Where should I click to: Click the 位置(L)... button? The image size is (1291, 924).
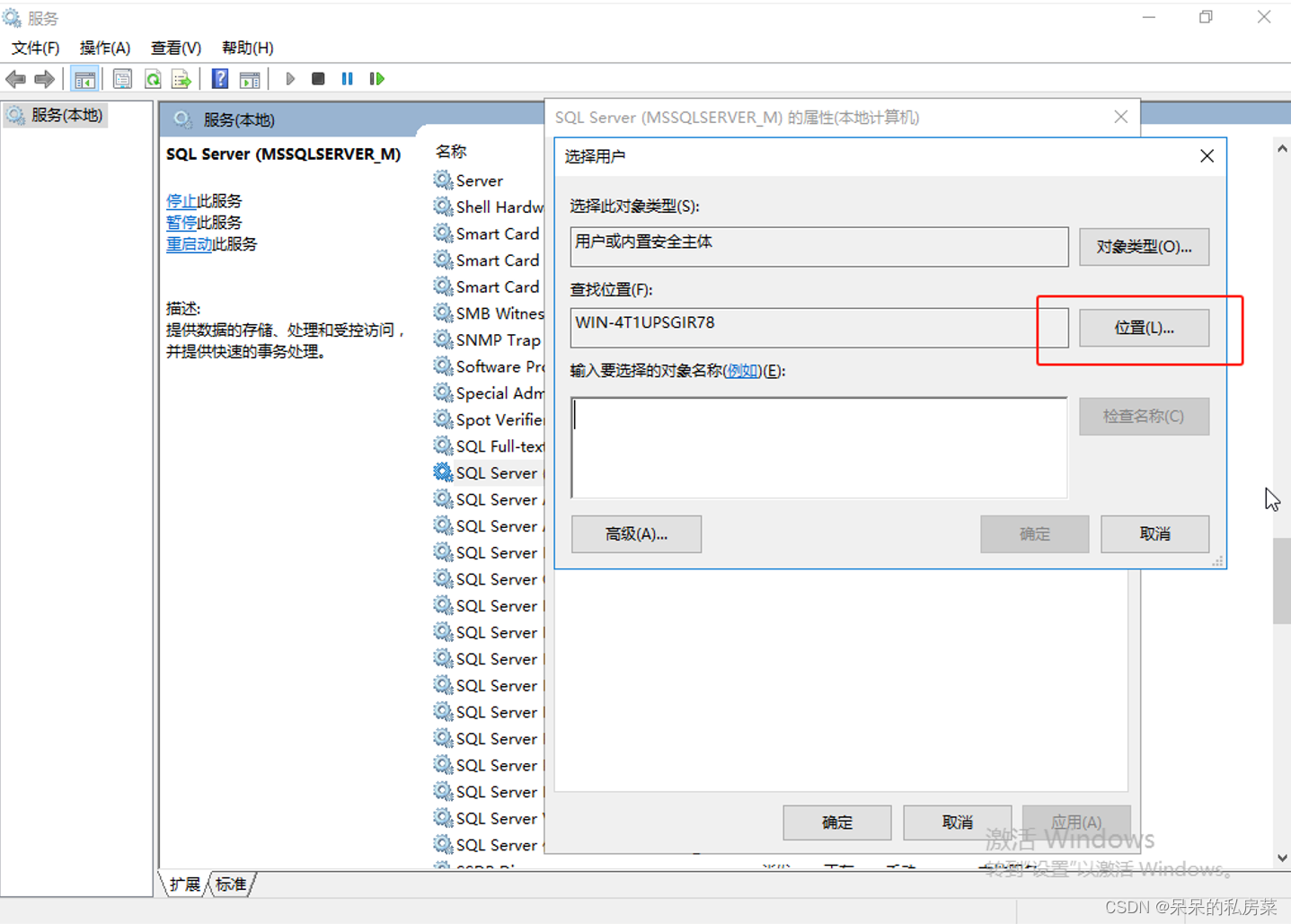coord(1144,328)
